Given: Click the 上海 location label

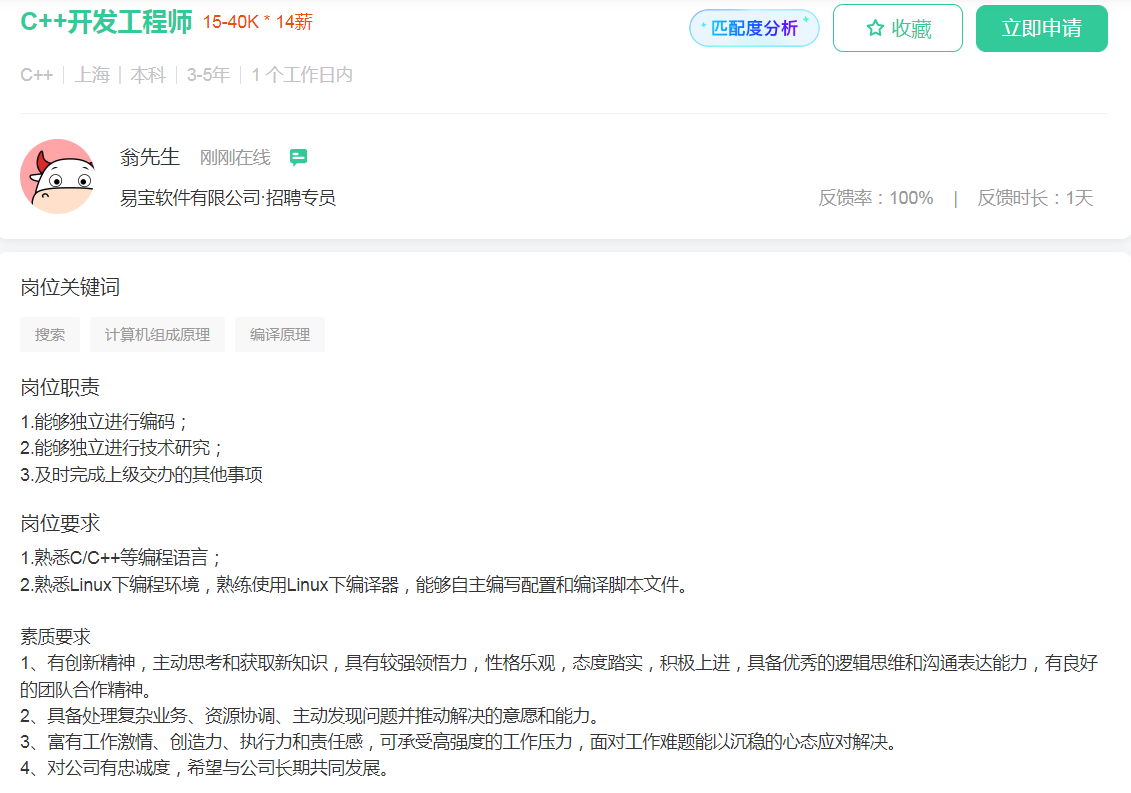Looking at the screenshot, I should pos(92,75).
